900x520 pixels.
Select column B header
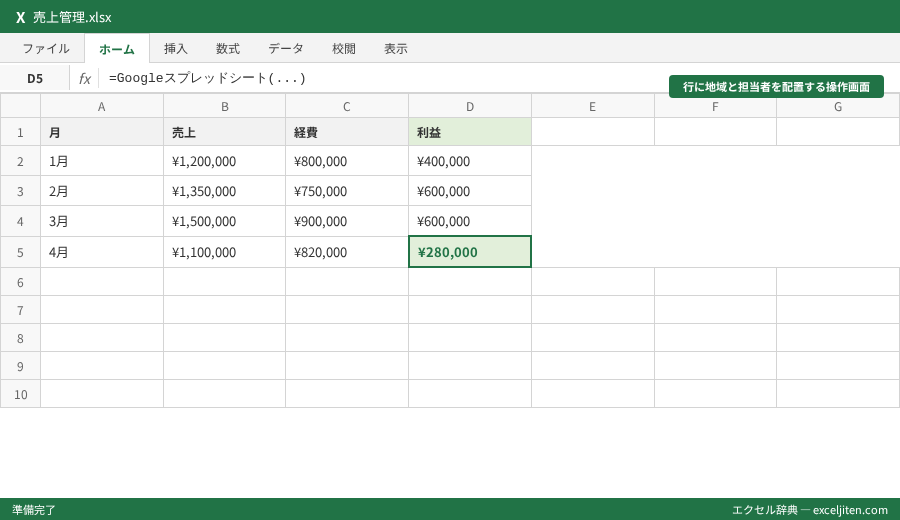pos(224,106)
